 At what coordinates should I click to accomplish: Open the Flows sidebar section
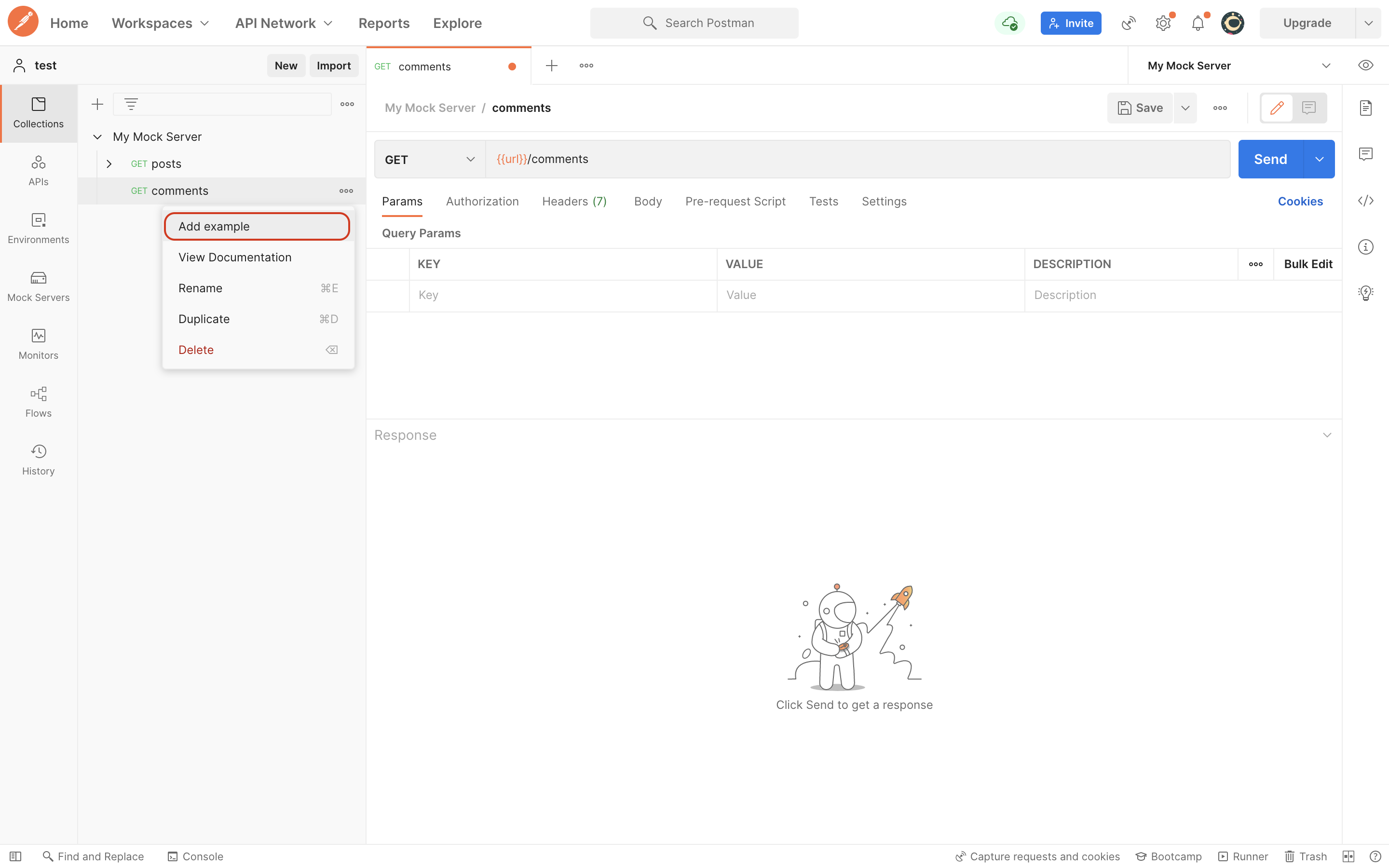[39, 401]
